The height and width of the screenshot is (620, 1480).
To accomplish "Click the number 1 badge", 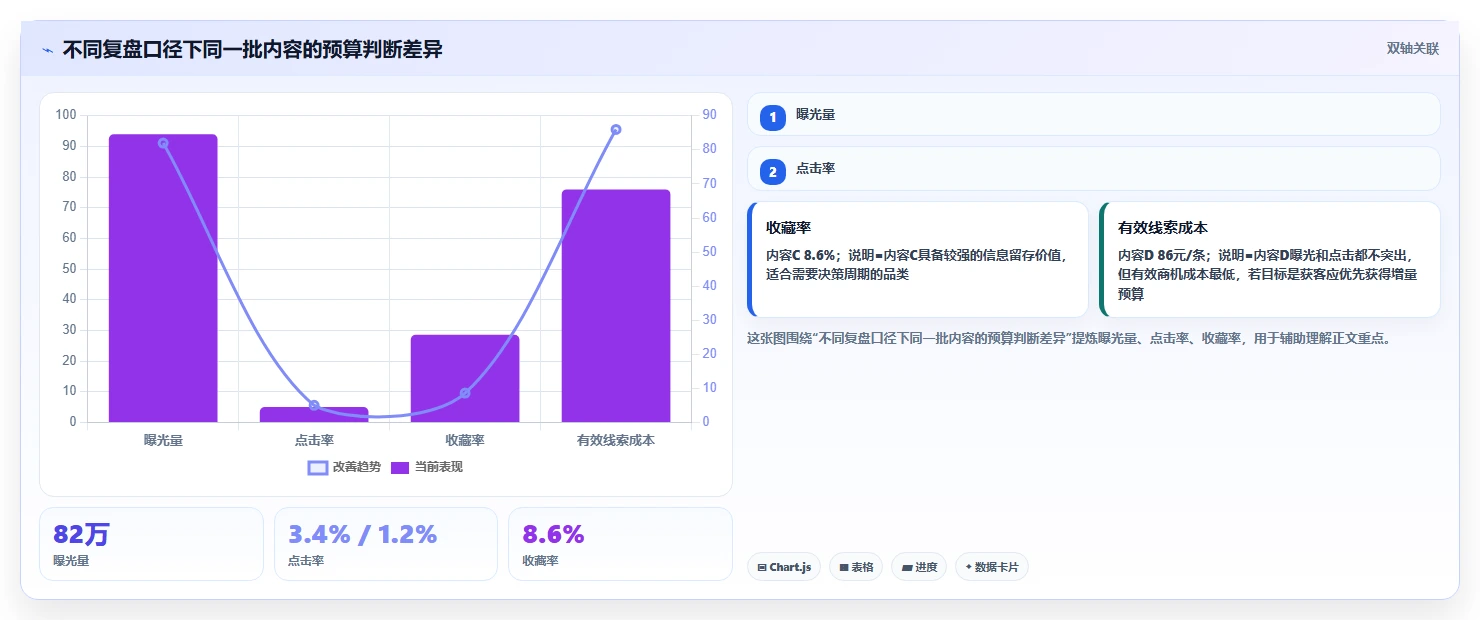I will point(773,118).
